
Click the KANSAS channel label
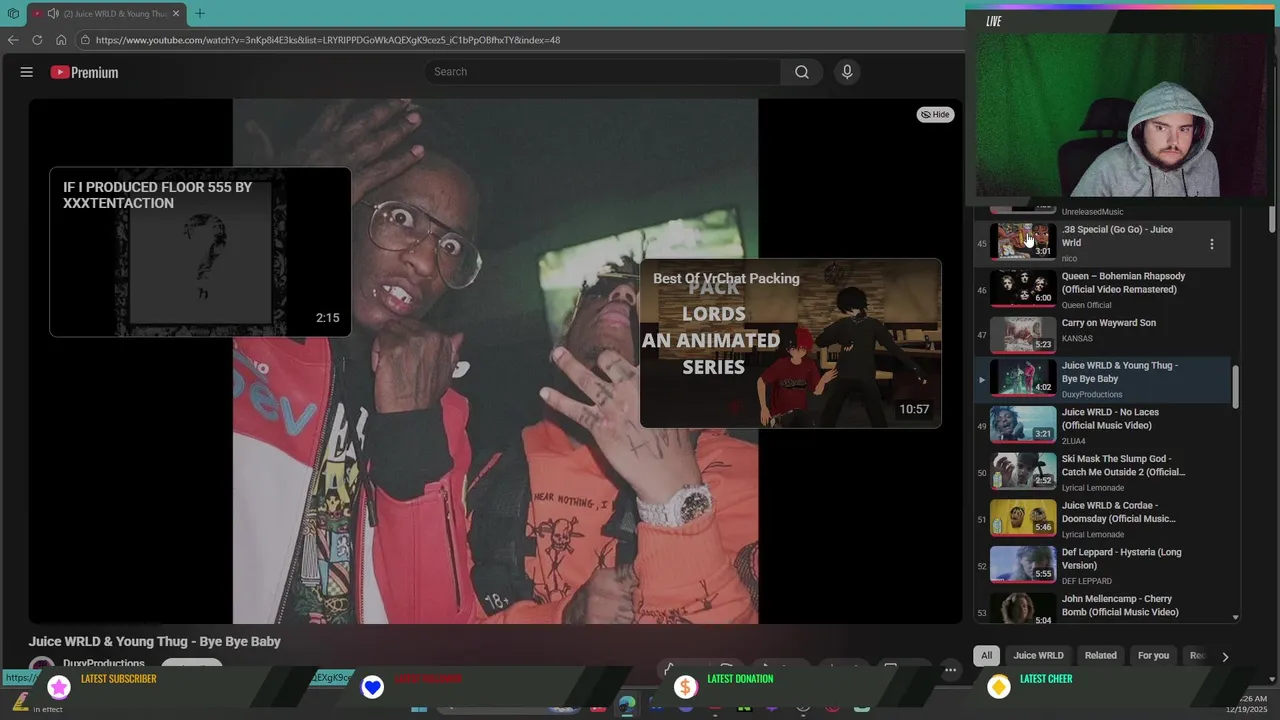point(1077,339)
